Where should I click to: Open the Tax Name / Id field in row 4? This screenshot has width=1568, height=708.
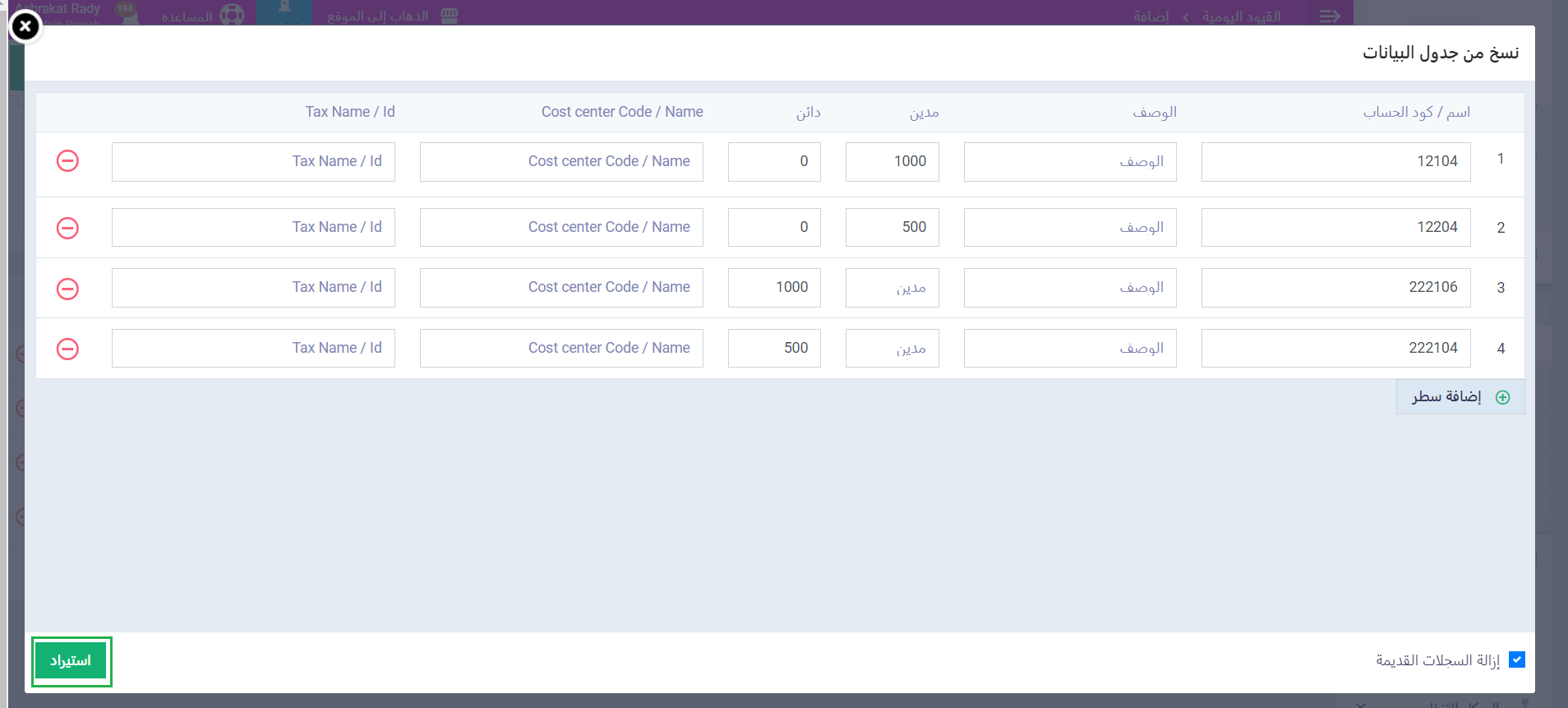click(253, 349)
